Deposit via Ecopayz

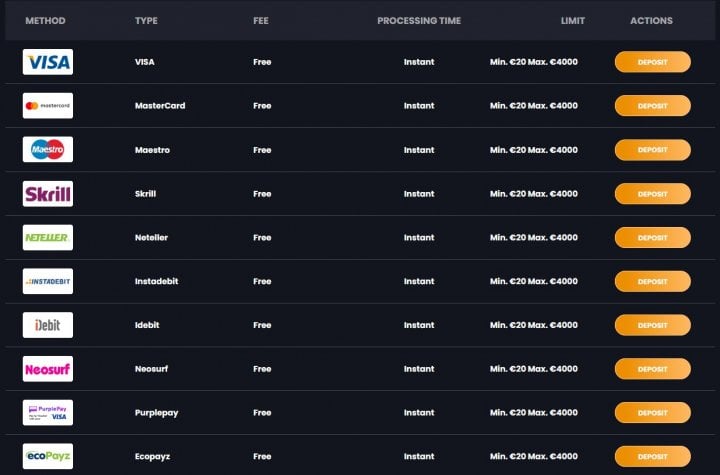(x=652, y=457)
